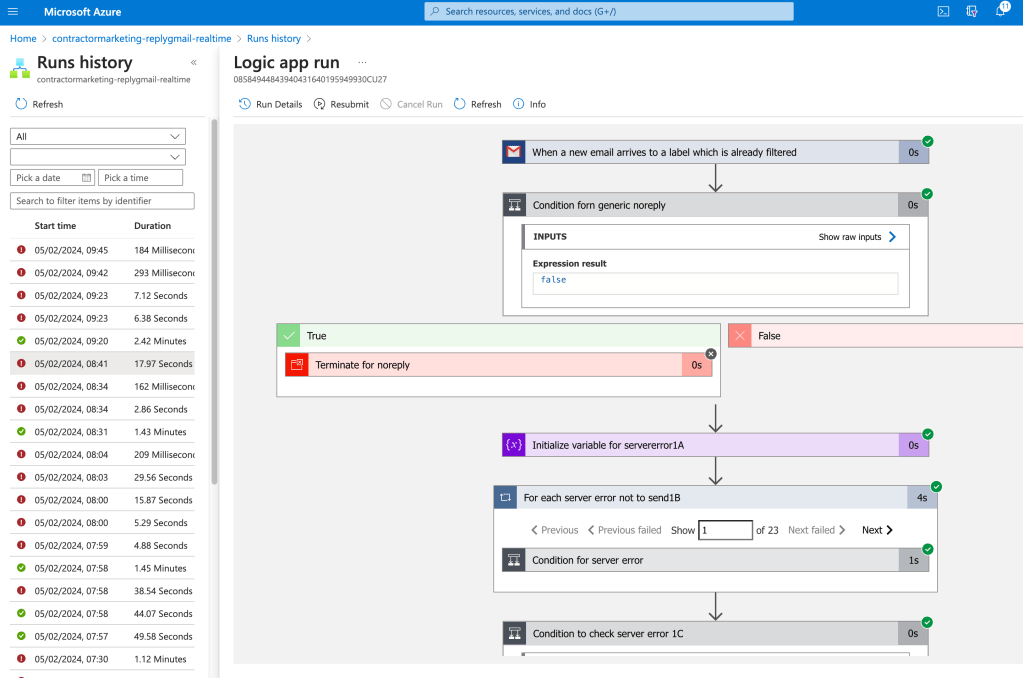The height and width of the screenshot is (678, 1023).
Task: Select the 44.07 Seconds run
Action: point(102,613)
